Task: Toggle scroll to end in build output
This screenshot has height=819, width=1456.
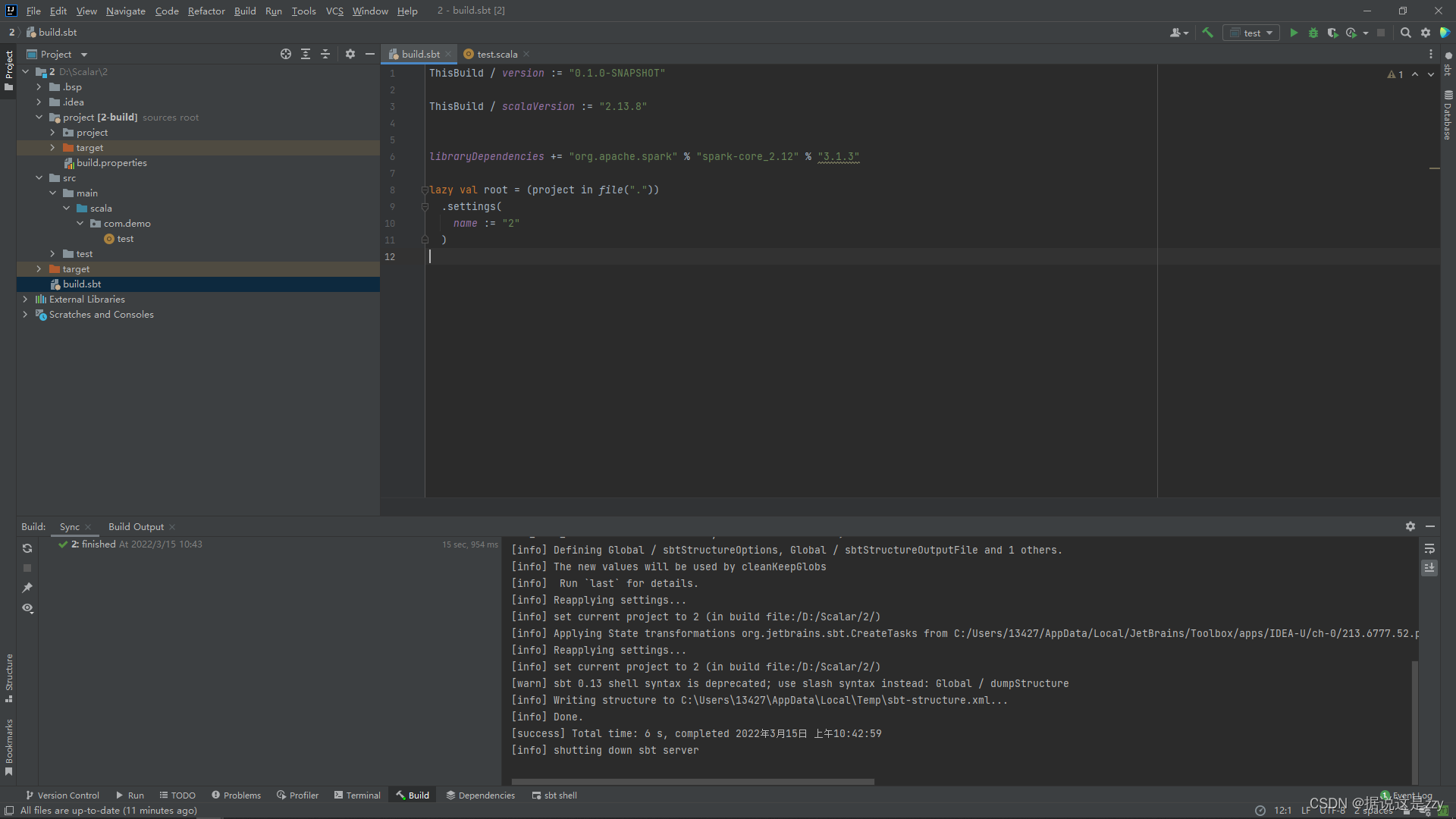Action: (1429, 568)
